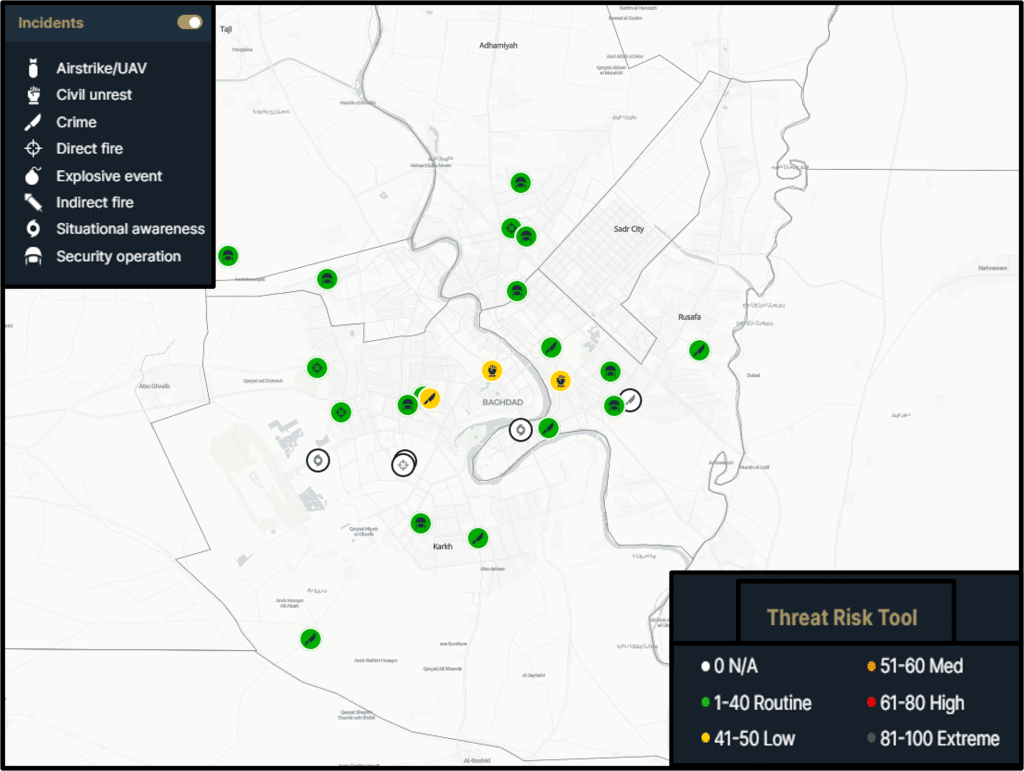Image resolution: width=1024 pixels, height=771 pixels.
Task: Select the Civil unrest legend icon
Action: coord(34,95)
